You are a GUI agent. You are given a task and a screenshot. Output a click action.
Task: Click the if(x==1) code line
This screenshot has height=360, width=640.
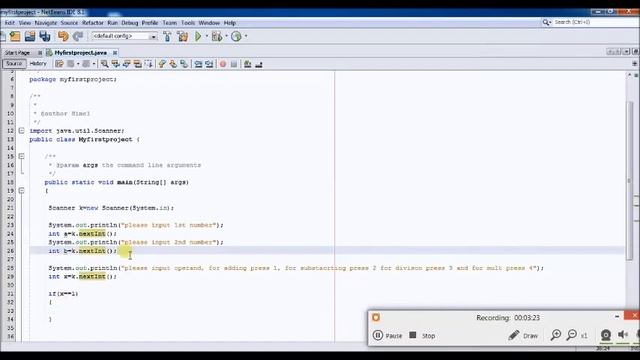click(x=63, y=294)
